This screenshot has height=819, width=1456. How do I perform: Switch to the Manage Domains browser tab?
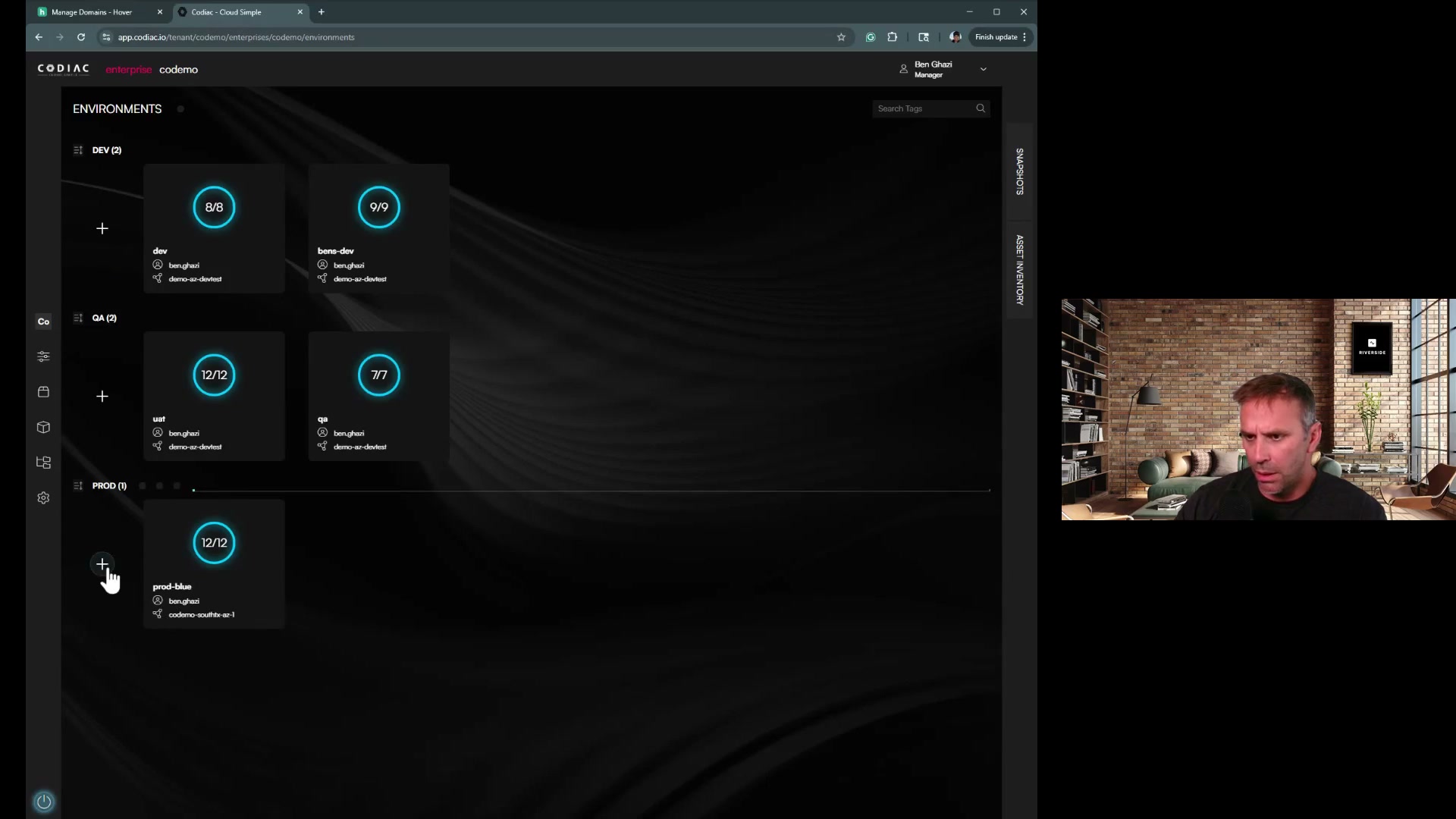(x=91, y=12)
